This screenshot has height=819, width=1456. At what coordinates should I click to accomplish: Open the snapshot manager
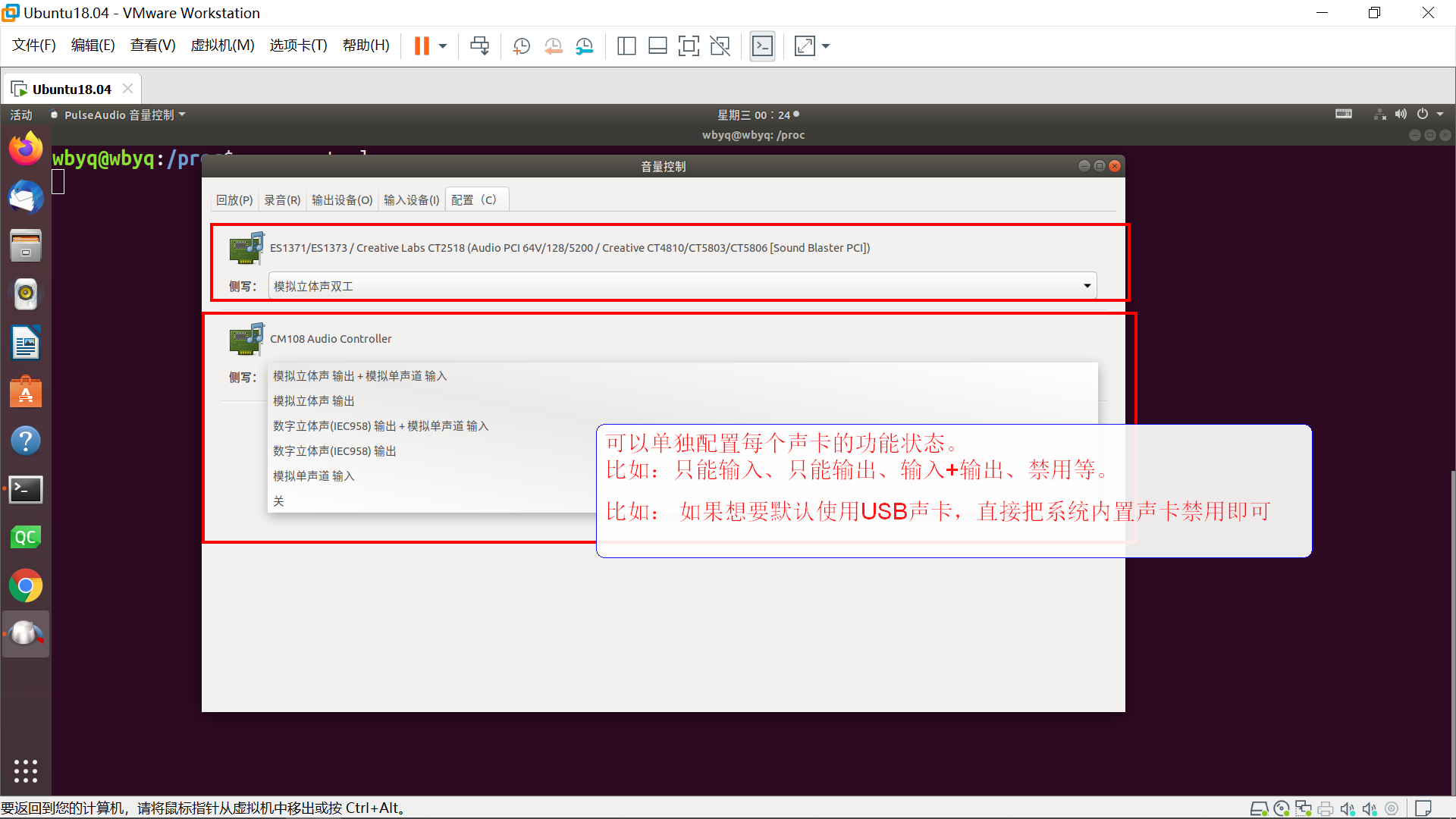pos(584,45)
